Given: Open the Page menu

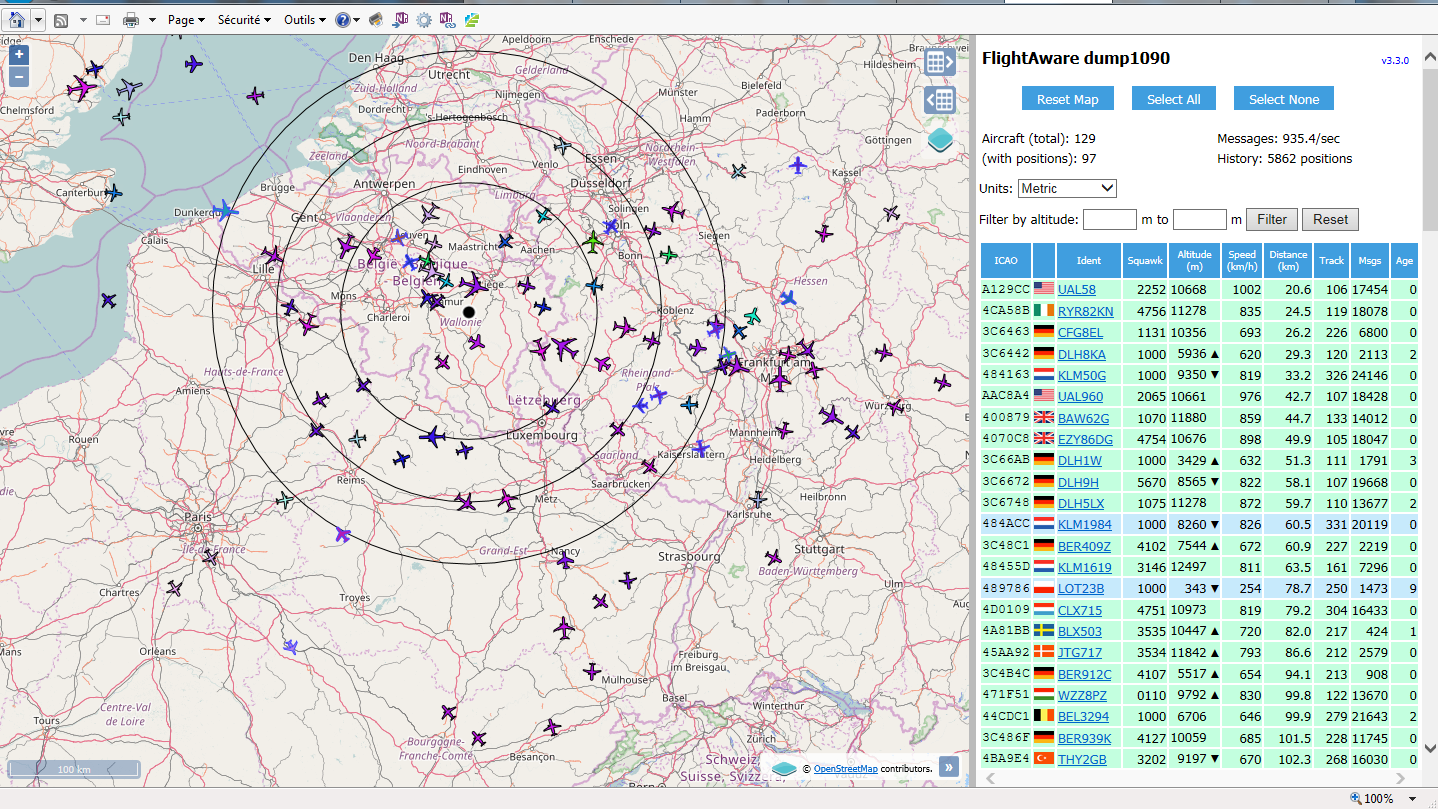Looking at the screenshot, I should coord(186,20).
